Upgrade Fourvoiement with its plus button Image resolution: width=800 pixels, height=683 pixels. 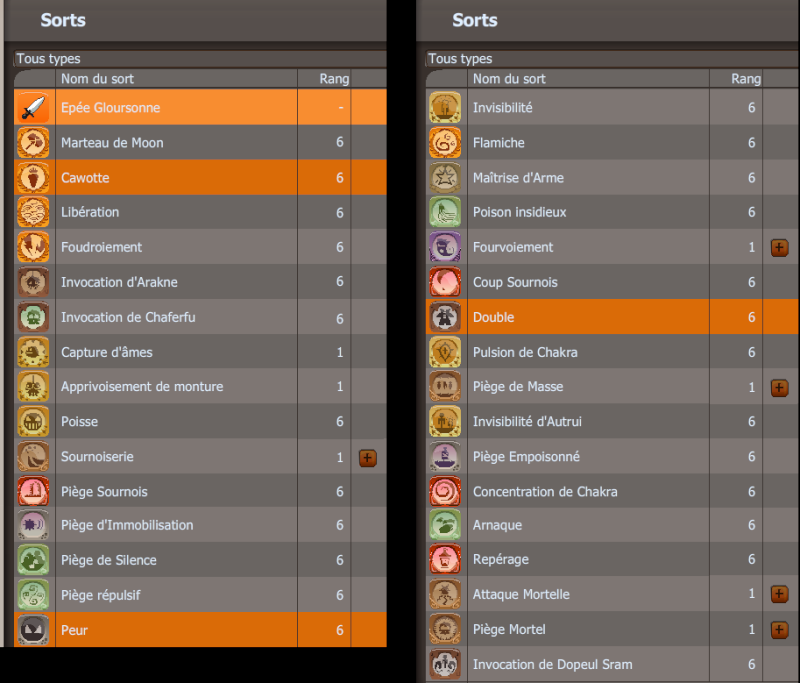point(779,248)
